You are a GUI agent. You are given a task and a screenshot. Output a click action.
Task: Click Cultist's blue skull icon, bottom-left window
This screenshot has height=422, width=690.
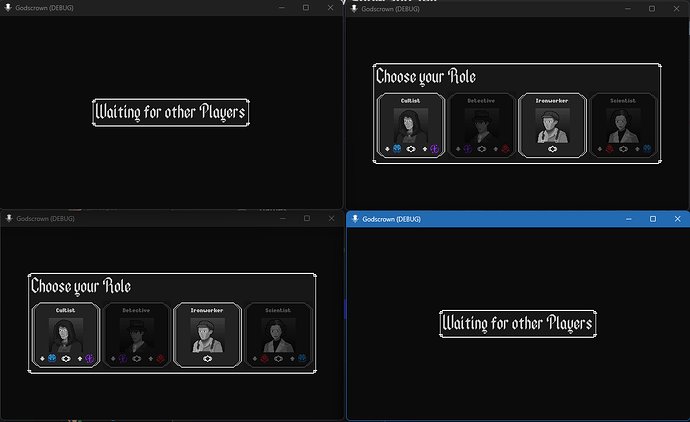click(52, 358)
